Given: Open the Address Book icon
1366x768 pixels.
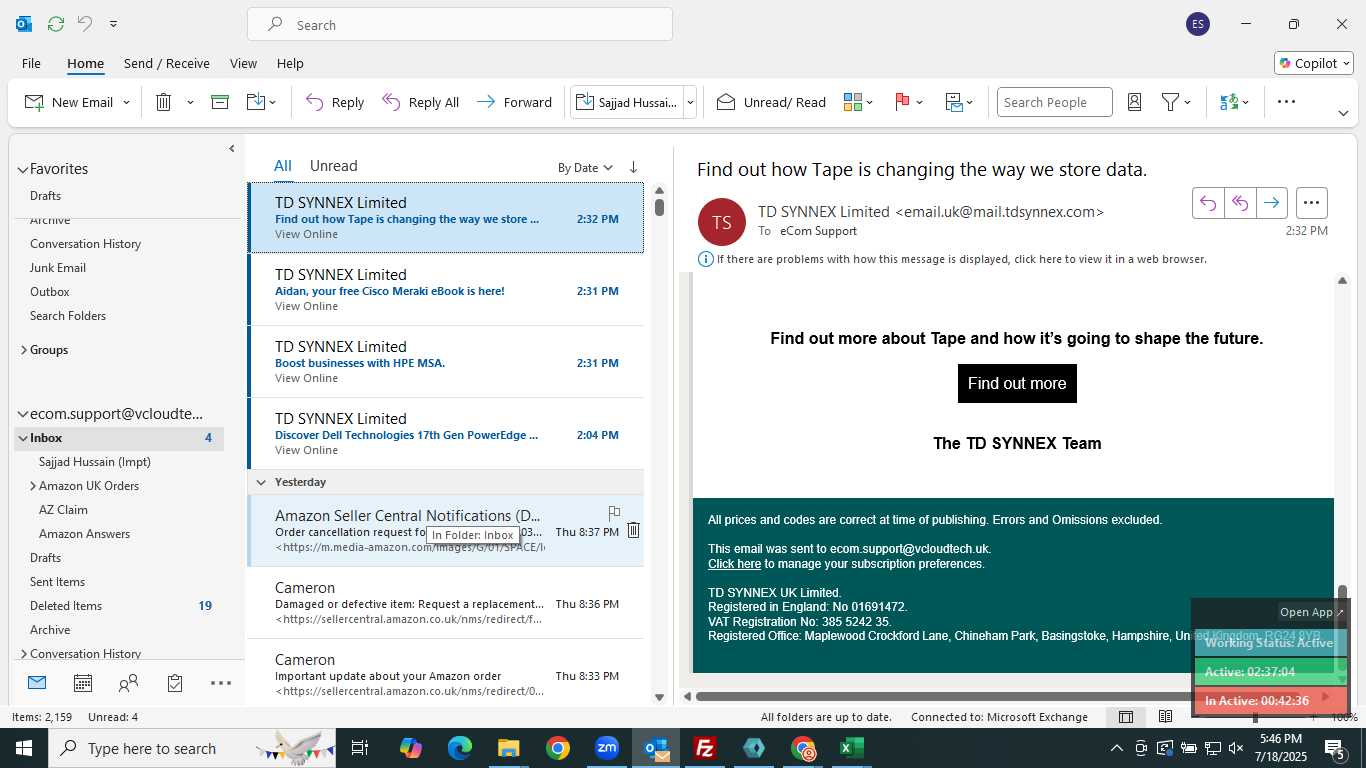Looking at the screenshot, I should pos(1134,102).
